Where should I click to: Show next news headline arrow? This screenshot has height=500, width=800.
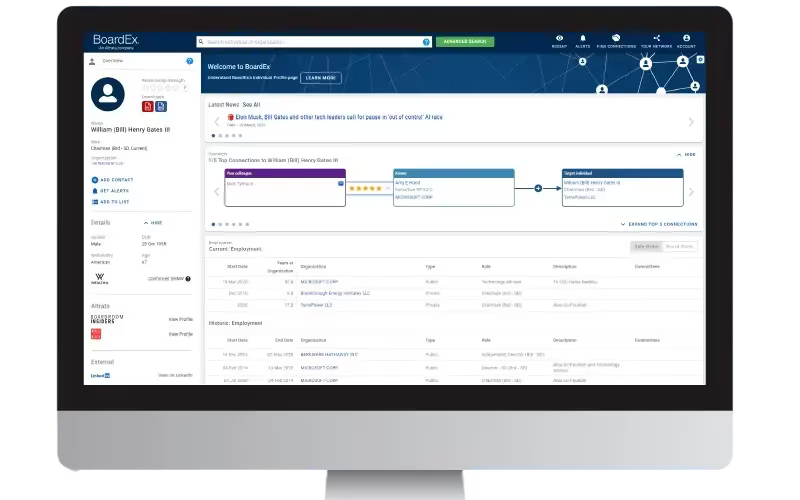tap(691, 122)
